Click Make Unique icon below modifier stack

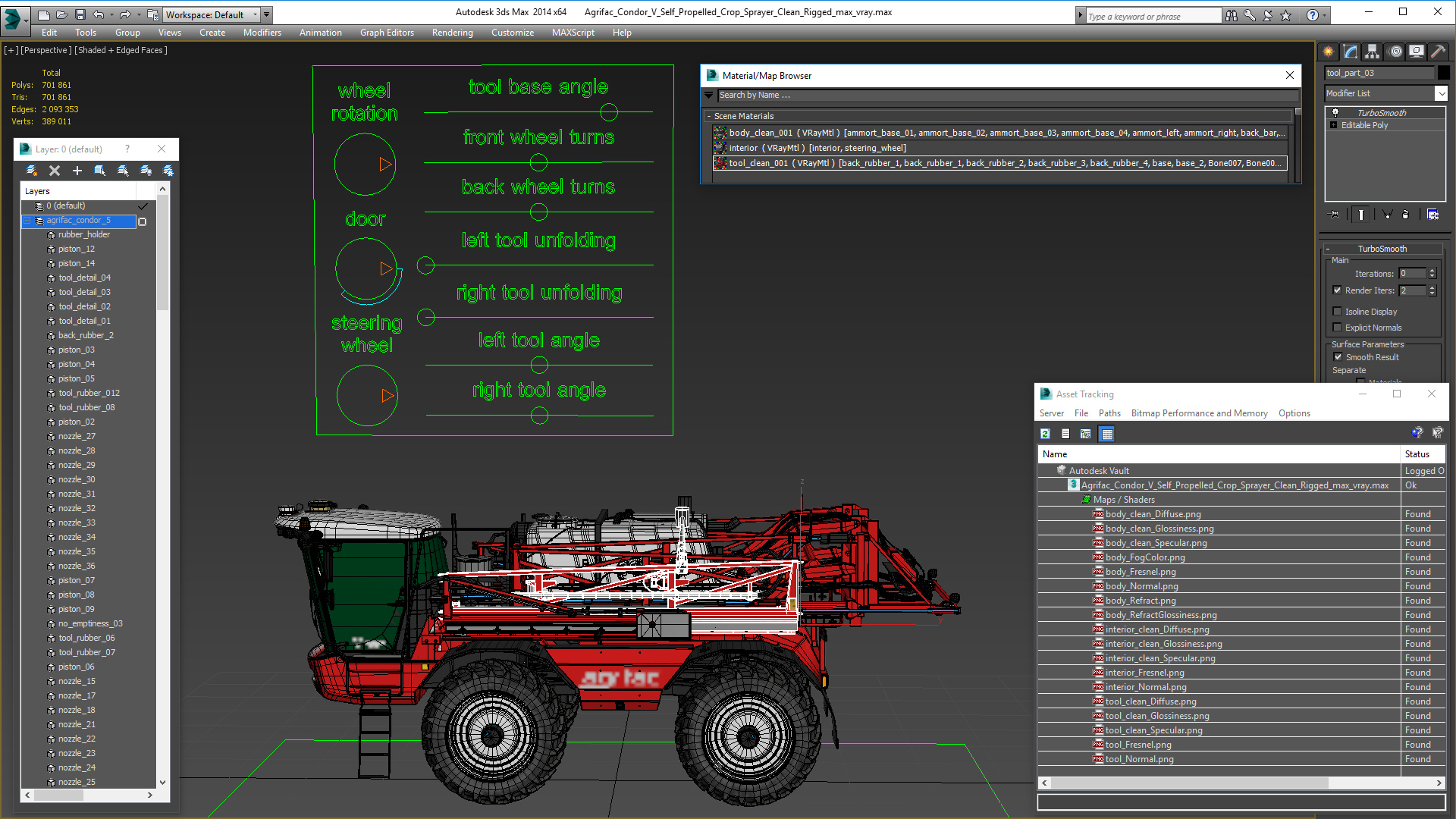click(1387, 215)
